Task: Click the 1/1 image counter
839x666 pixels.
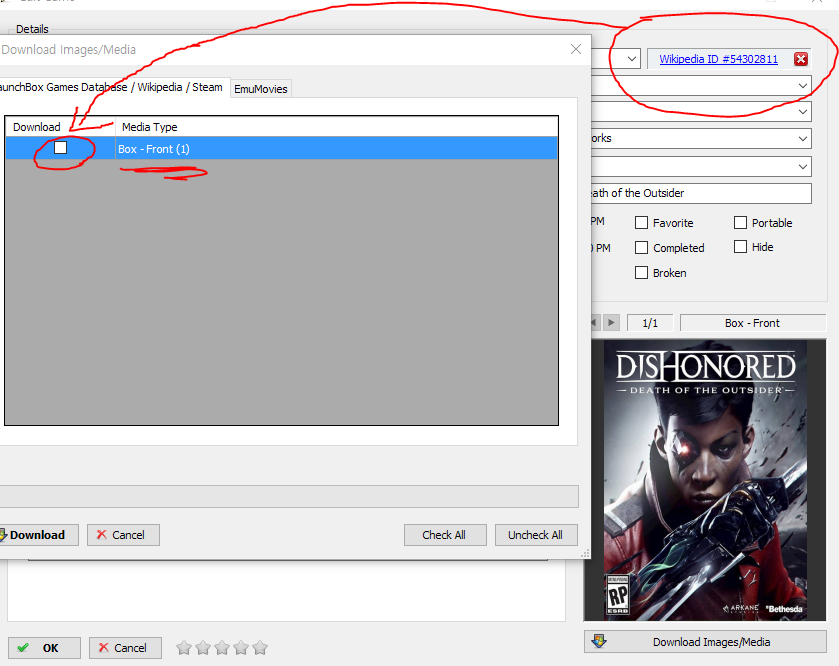Action: click(x=650, y=323)
